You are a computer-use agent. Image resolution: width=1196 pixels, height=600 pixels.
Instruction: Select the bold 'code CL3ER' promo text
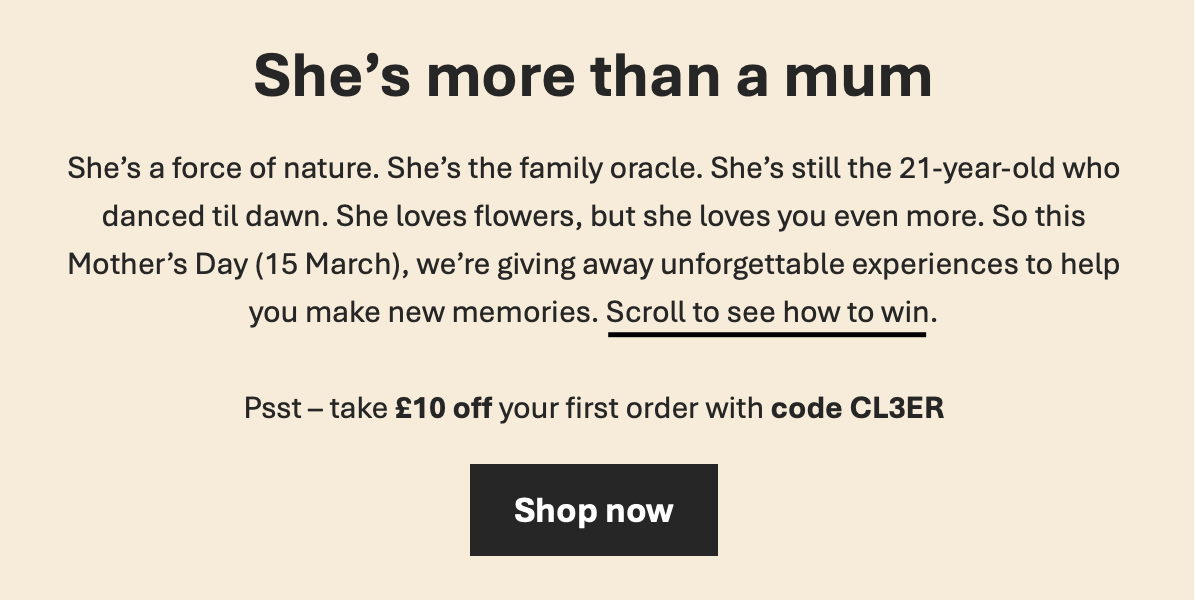click(857, 409)
